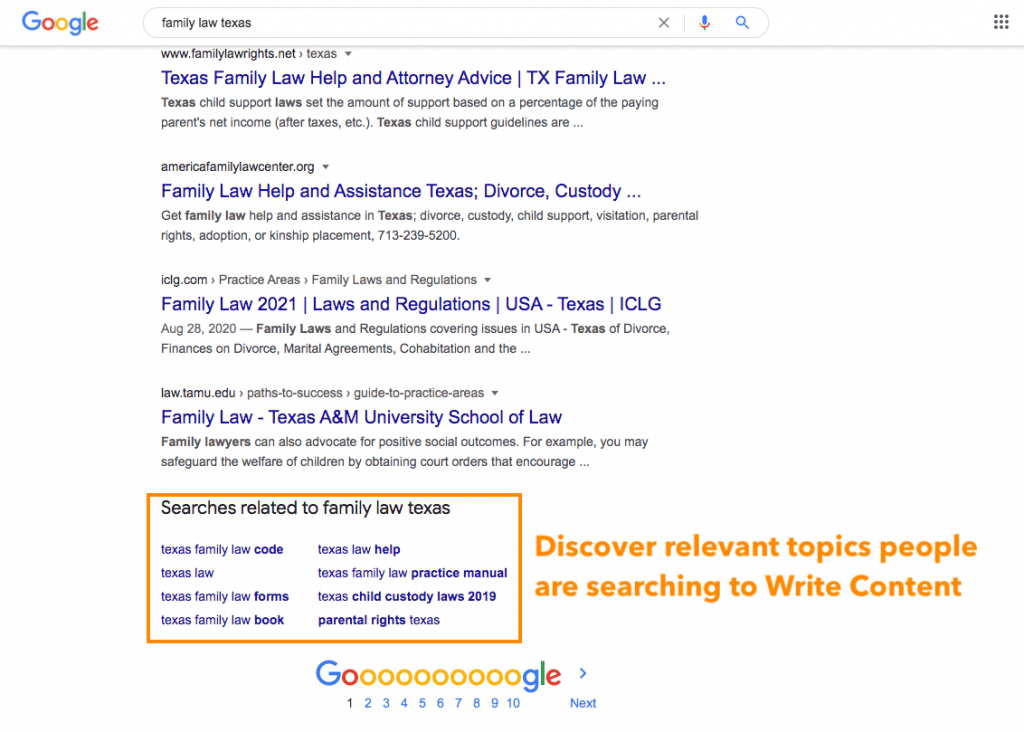Click the 'Next' pagination link
The height and width of the screenshot is (732, 1024).
[x=583, y=703]
